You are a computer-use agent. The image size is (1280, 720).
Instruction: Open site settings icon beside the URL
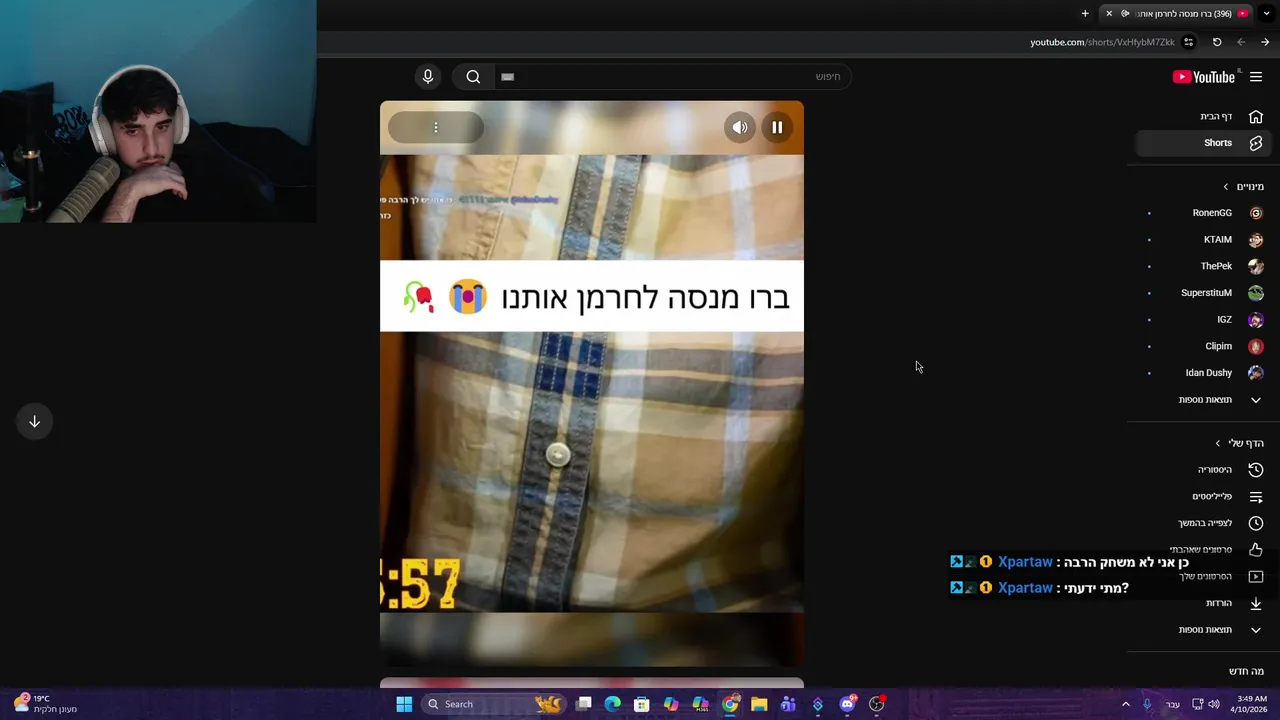[x=1189, y=42]
